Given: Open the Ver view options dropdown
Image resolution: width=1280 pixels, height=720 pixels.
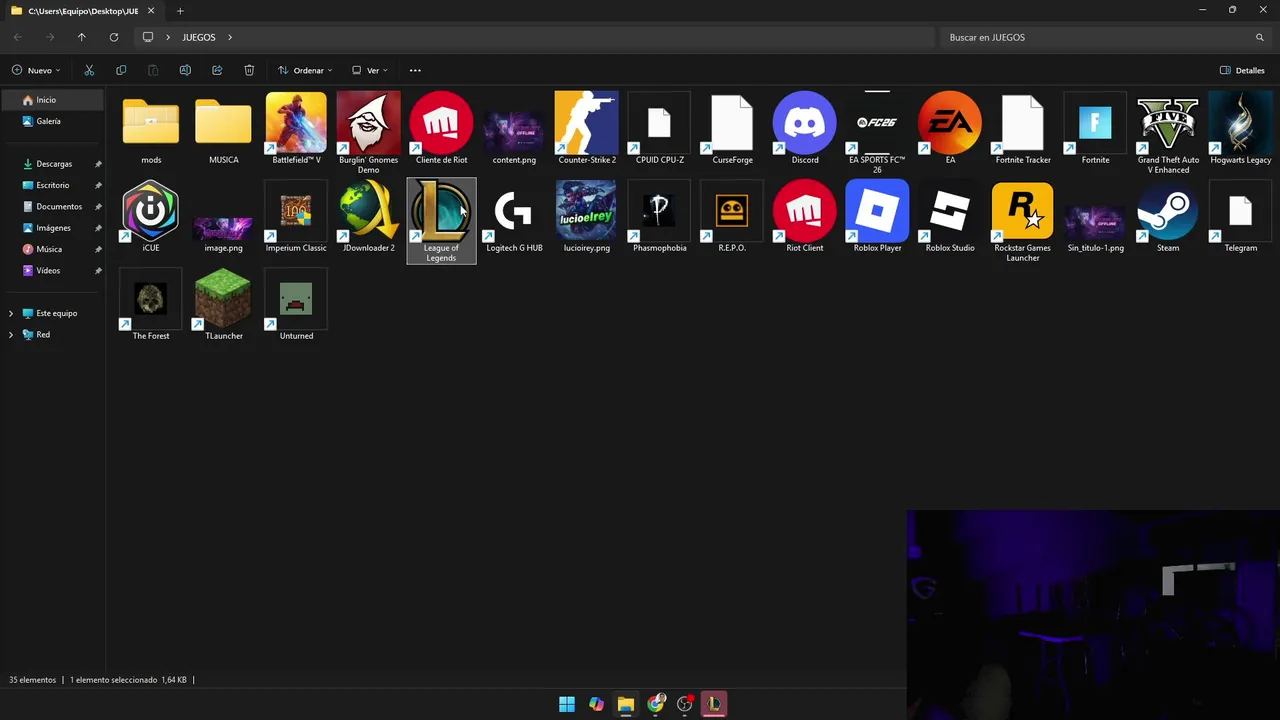Looking at the screenshot, I should click(370, 70).
